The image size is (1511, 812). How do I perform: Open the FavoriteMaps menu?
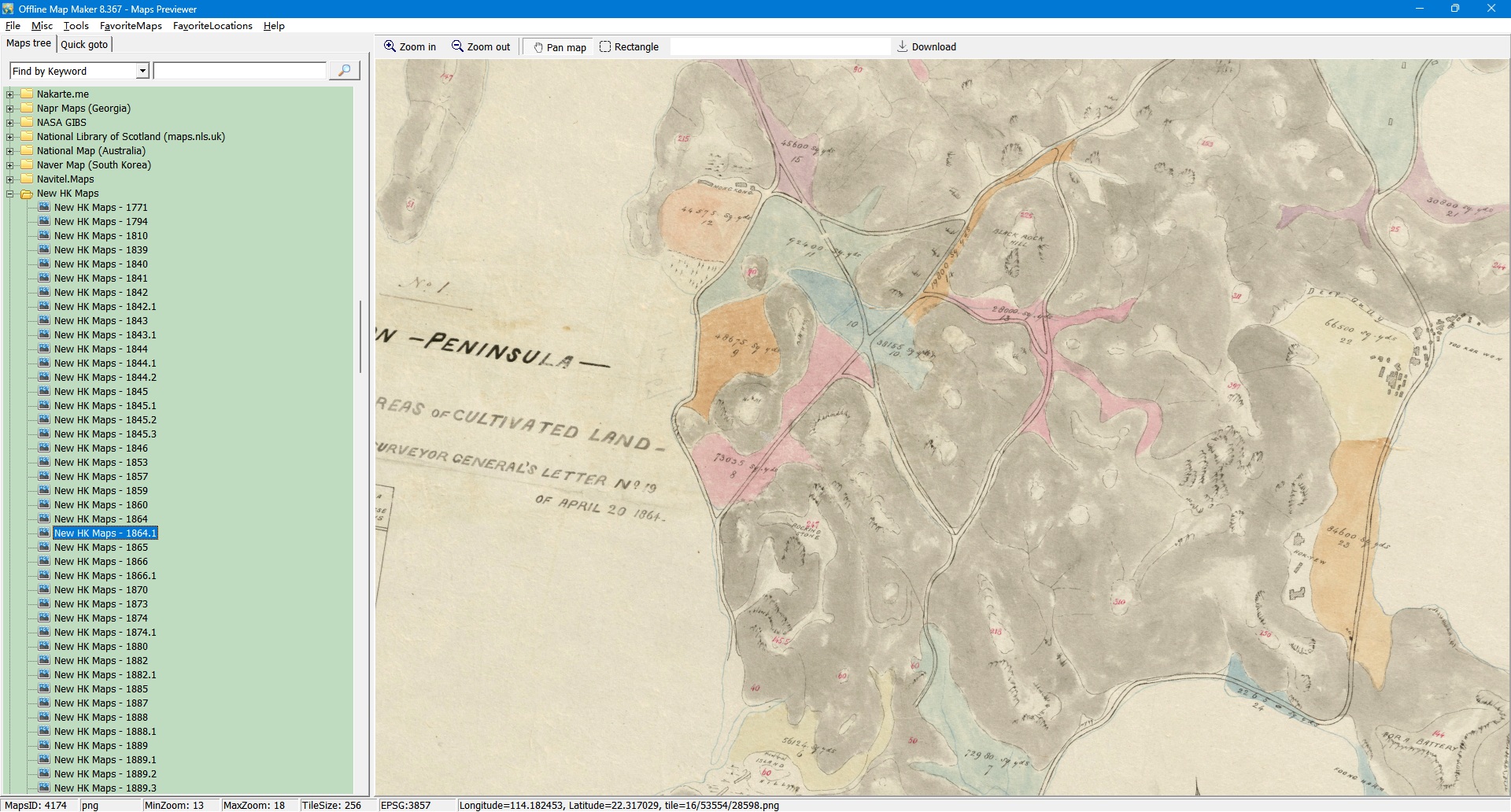tap(131, 26)
